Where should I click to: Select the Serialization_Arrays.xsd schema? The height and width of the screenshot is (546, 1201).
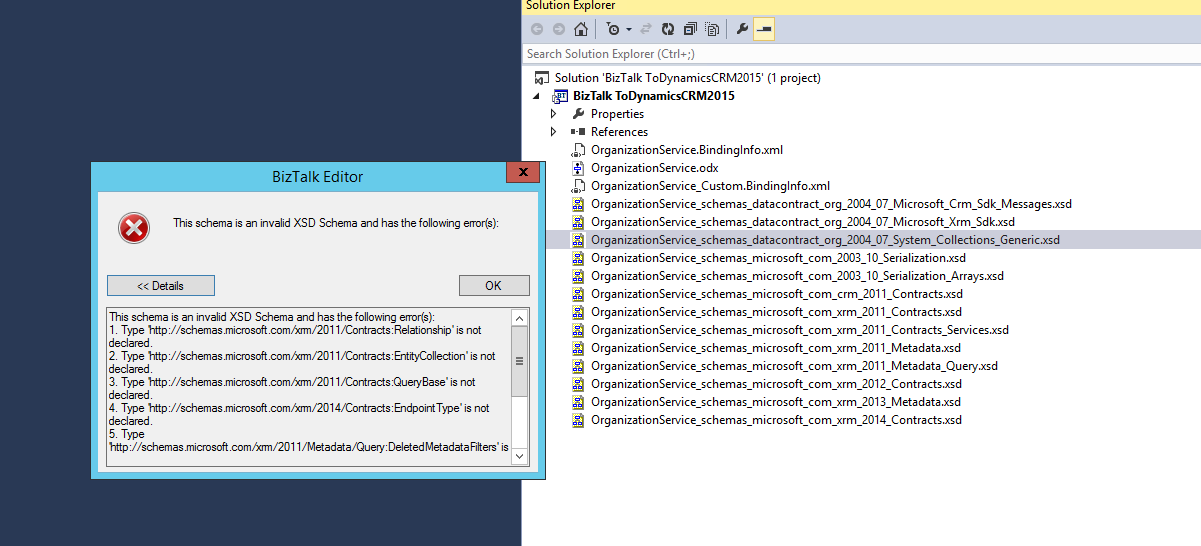click(797, 276)
